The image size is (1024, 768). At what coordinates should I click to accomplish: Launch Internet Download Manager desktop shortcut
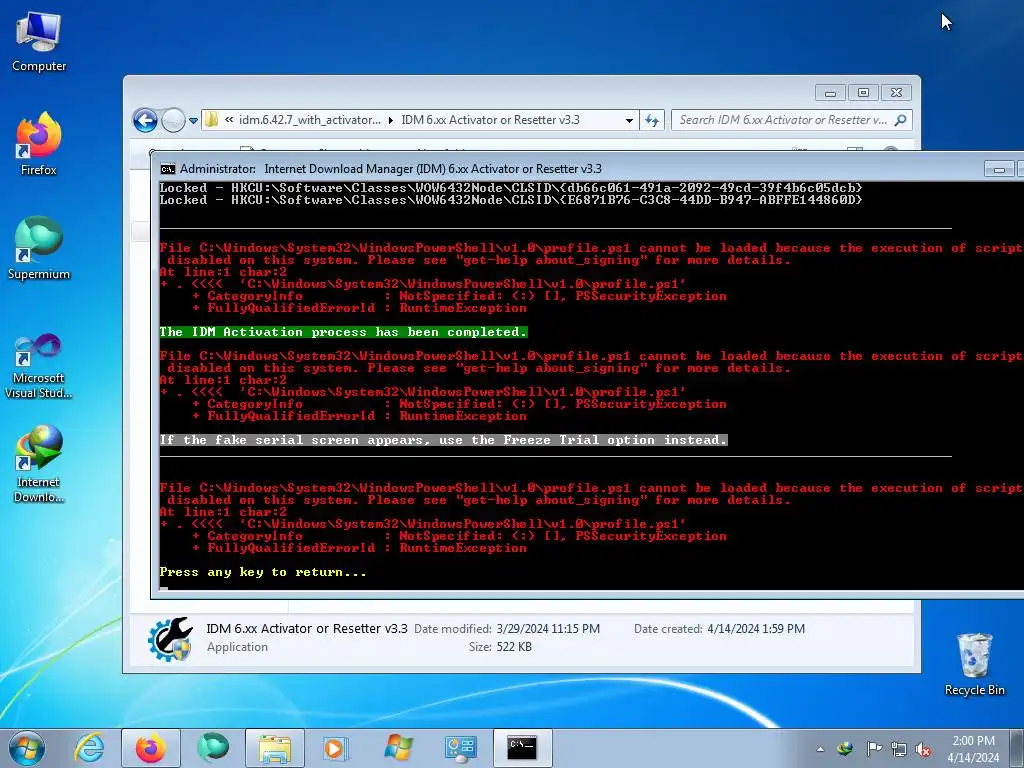click(39, 464)
